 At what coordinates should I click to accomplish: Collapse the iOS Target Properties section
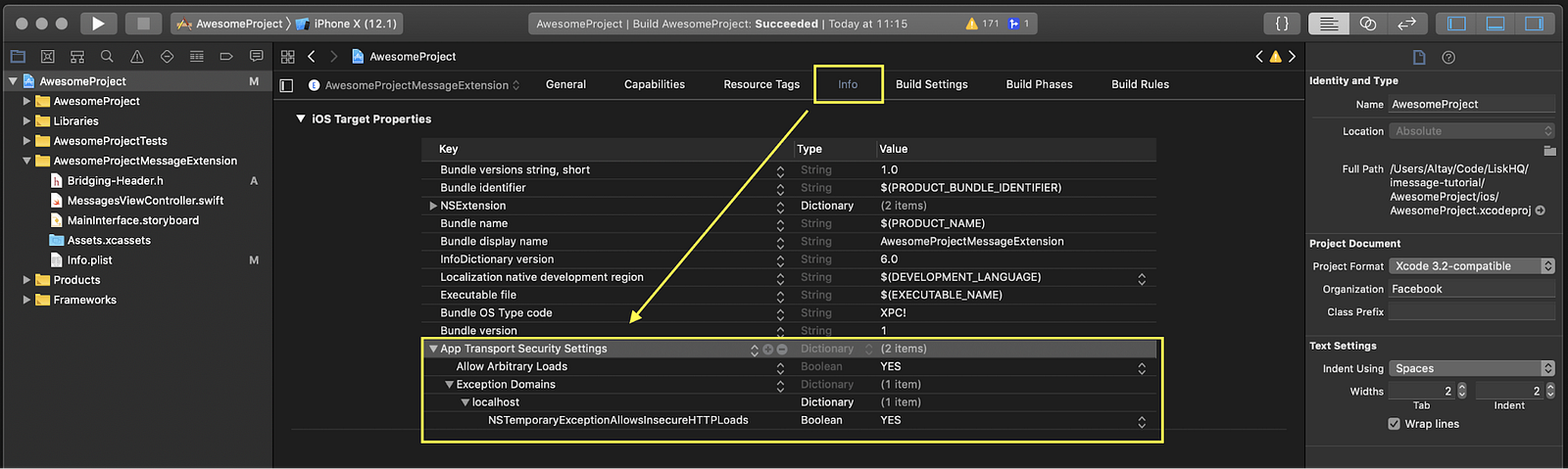click(301, 118)
